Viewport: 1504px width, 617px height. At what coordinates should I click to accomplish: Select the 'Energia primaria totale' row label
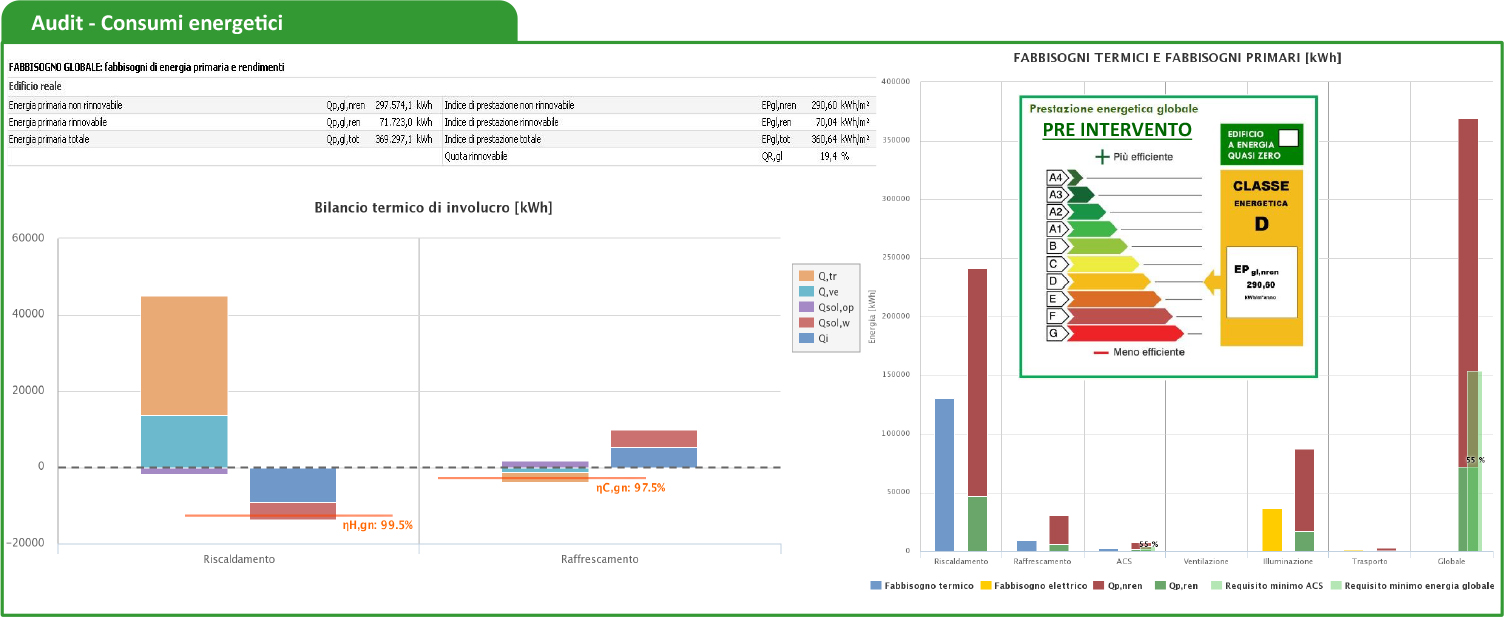tap(49, 139)
